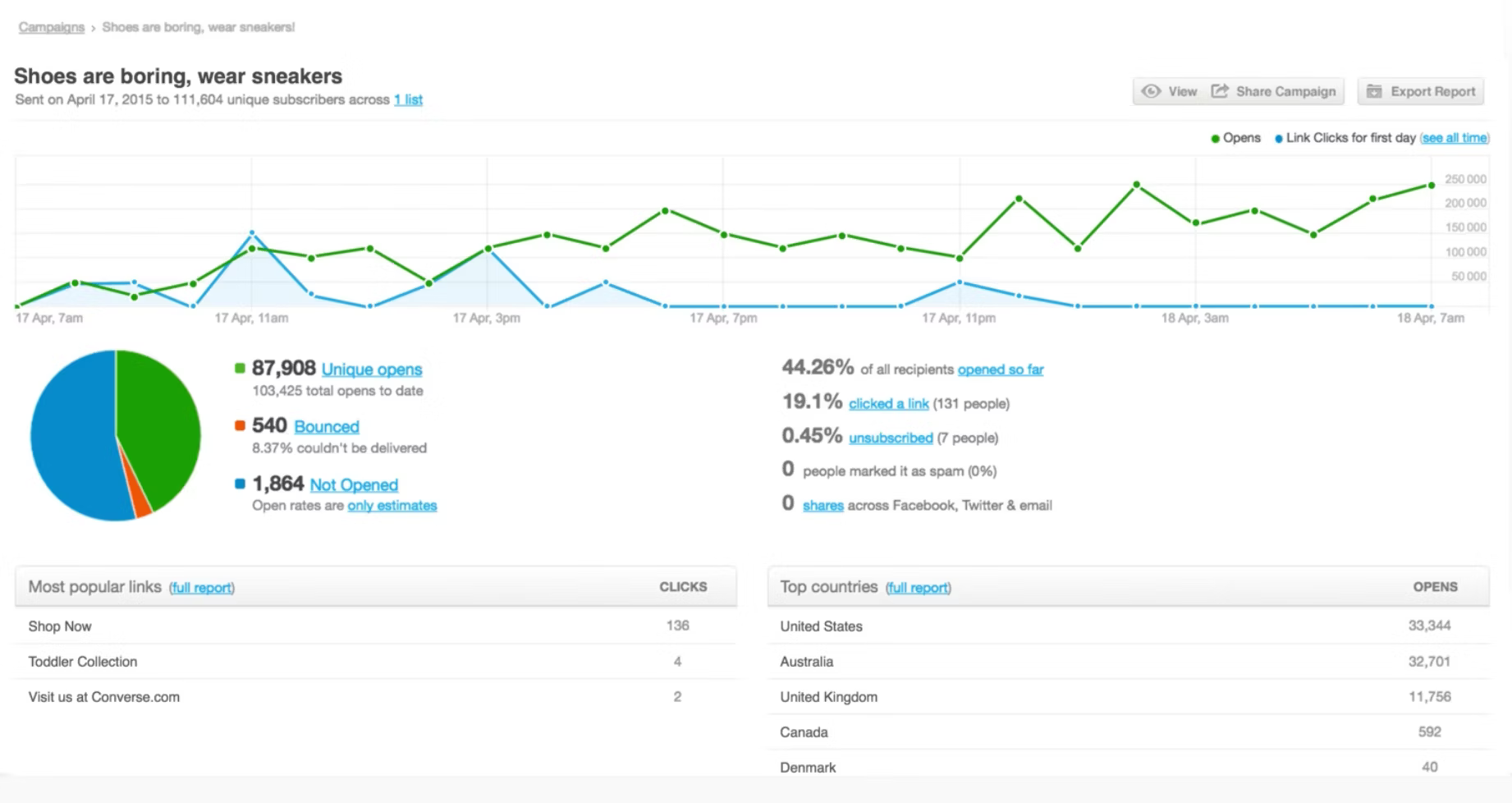Toggle chart to see all time data
This screenshot has height=803, width=1512.
[x=1454, y=138]
